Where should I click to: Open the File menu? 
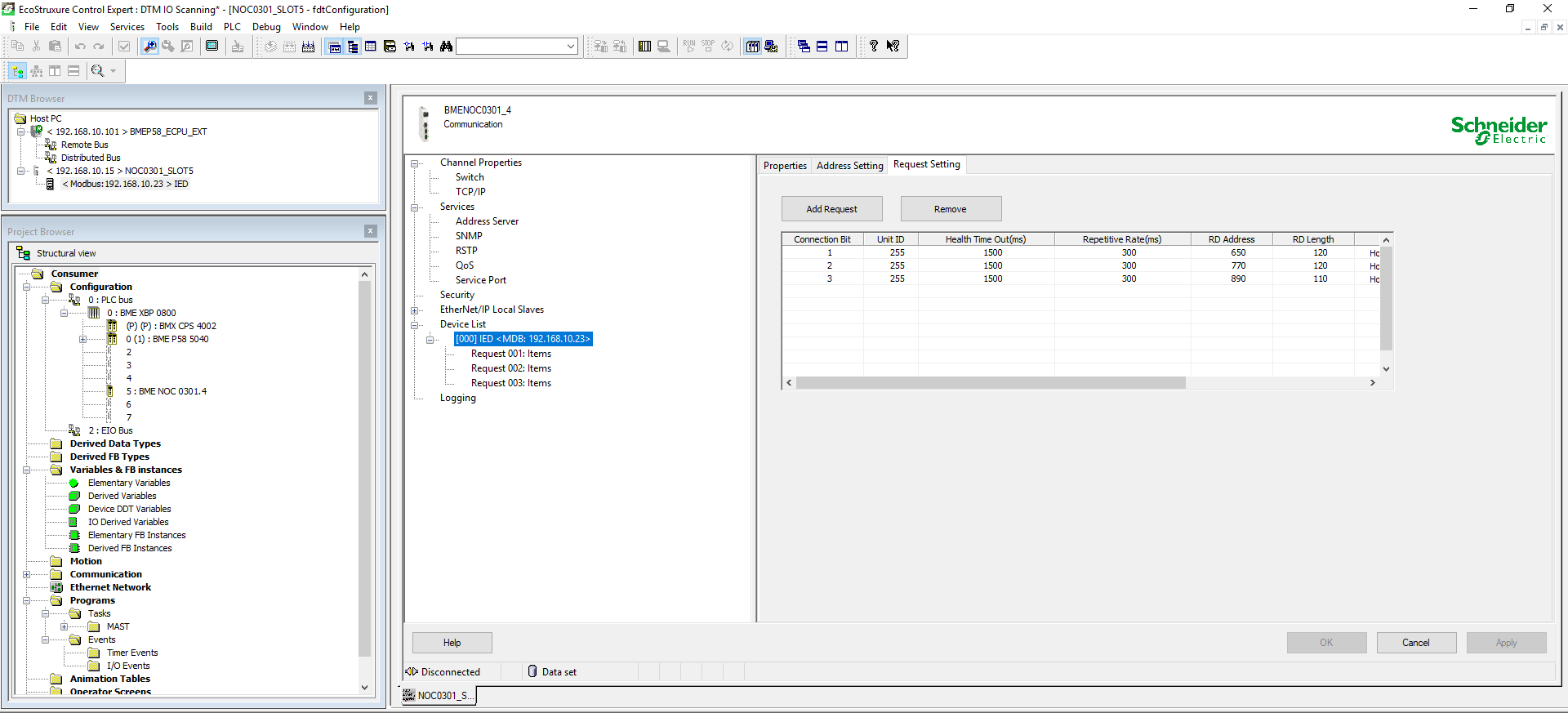(32, 27)
